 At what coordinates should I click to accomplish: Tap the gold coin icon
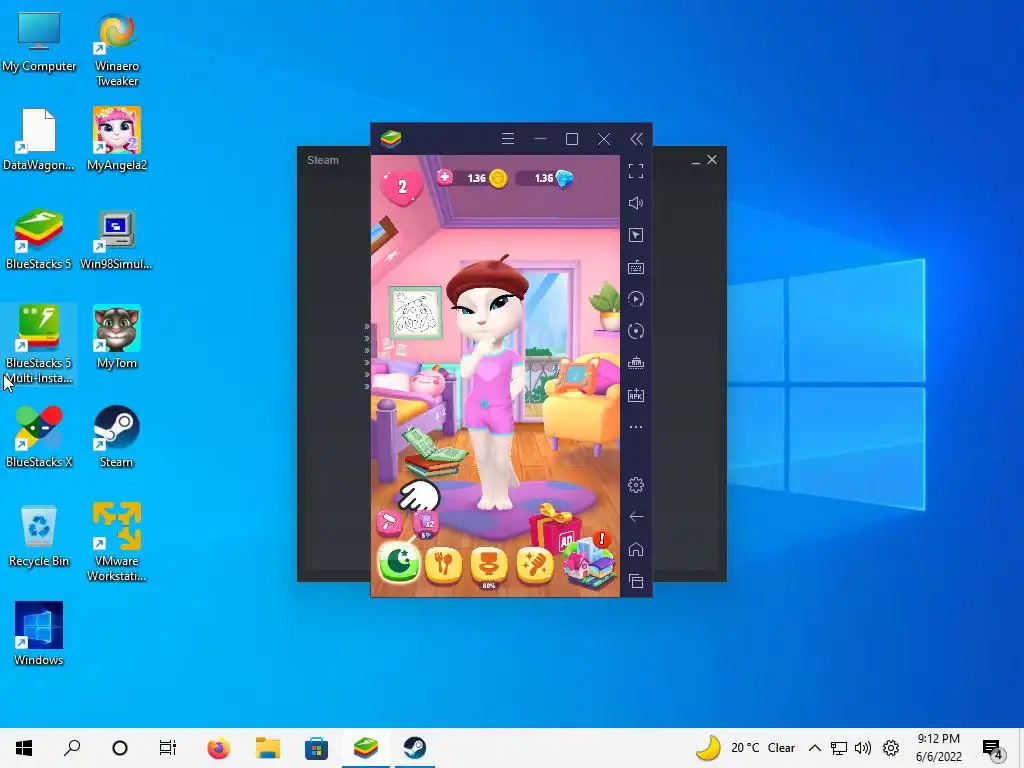tap(498, 178)
